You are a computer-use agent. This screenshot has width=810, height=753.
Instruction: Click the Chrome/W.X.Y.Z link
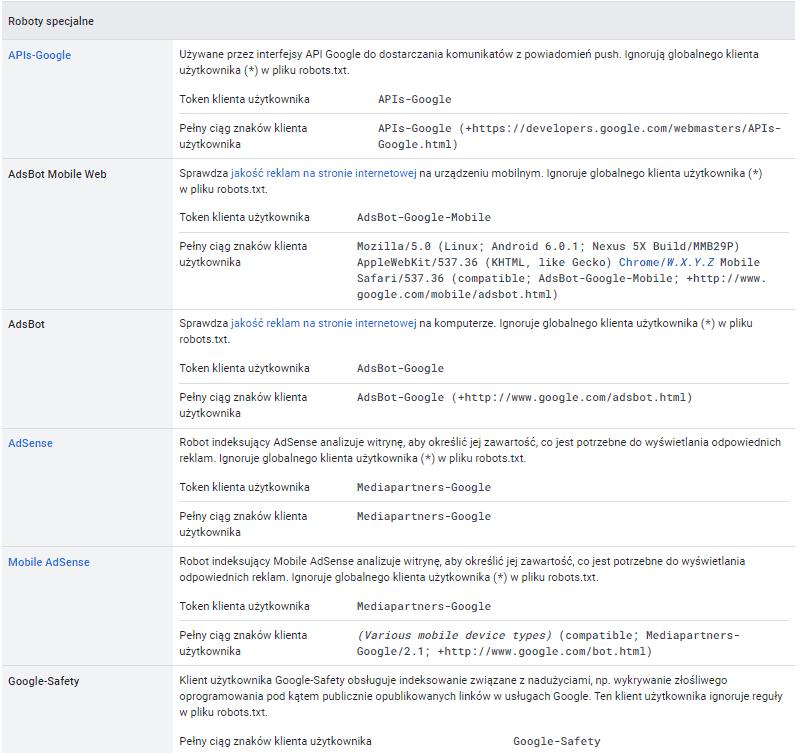666,262
